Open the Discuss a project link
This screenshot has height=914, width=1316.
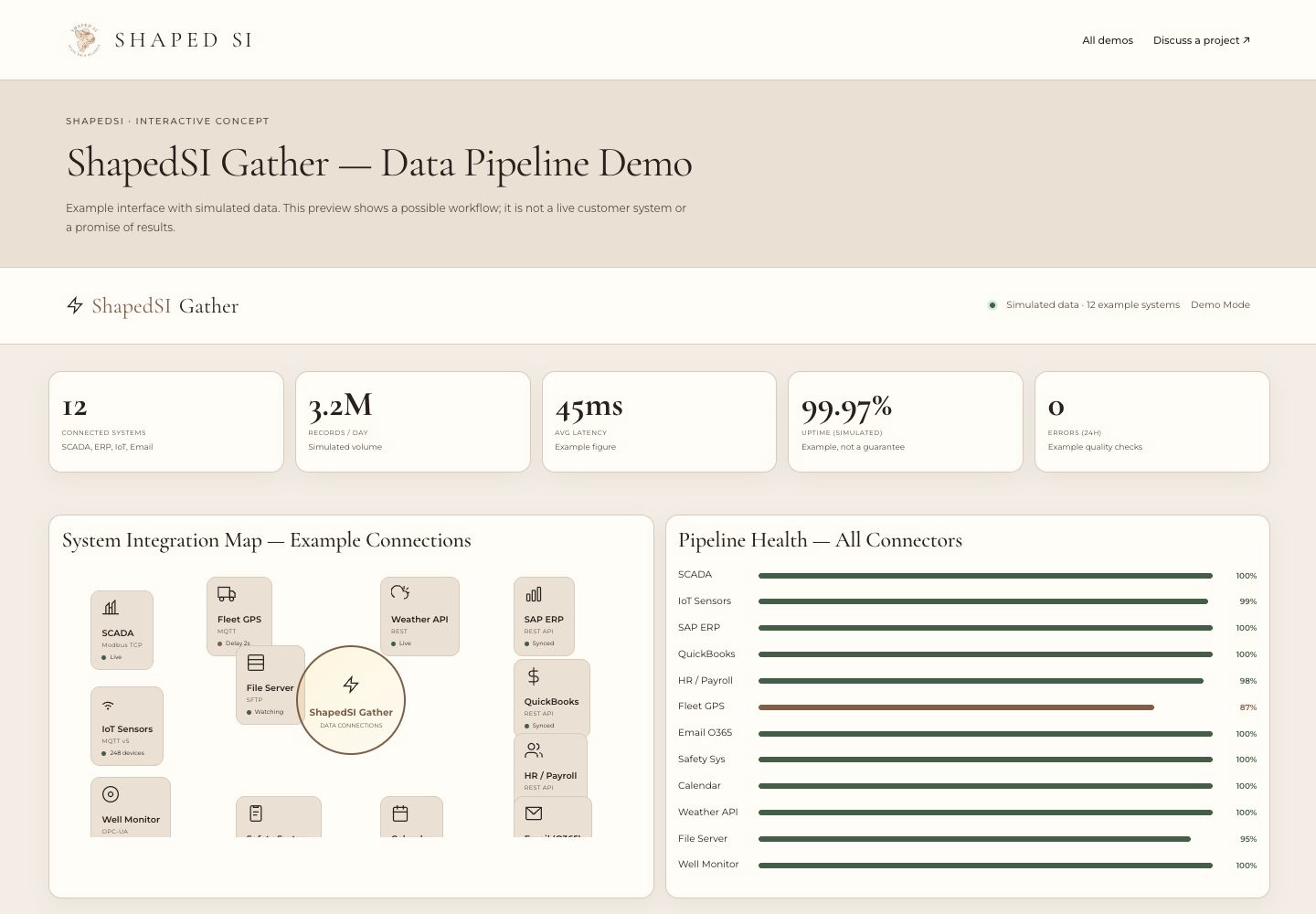click(1202, 40)
